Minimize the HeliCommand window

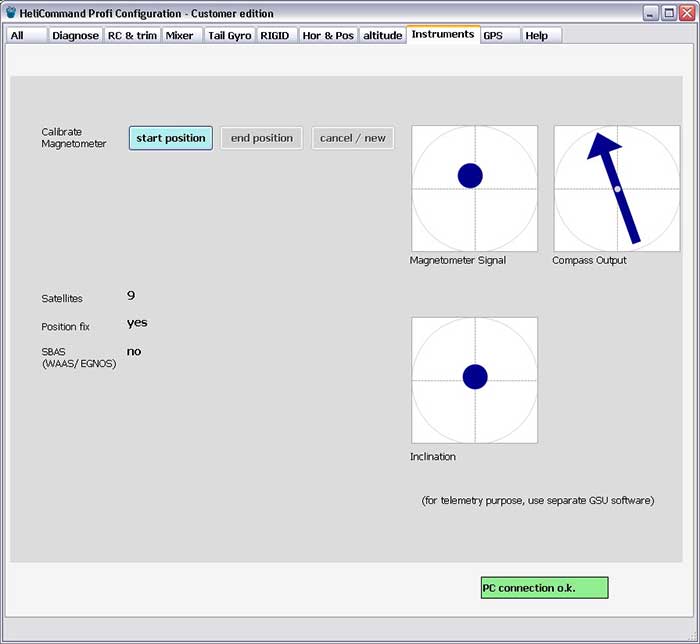[x=650, y=13]
